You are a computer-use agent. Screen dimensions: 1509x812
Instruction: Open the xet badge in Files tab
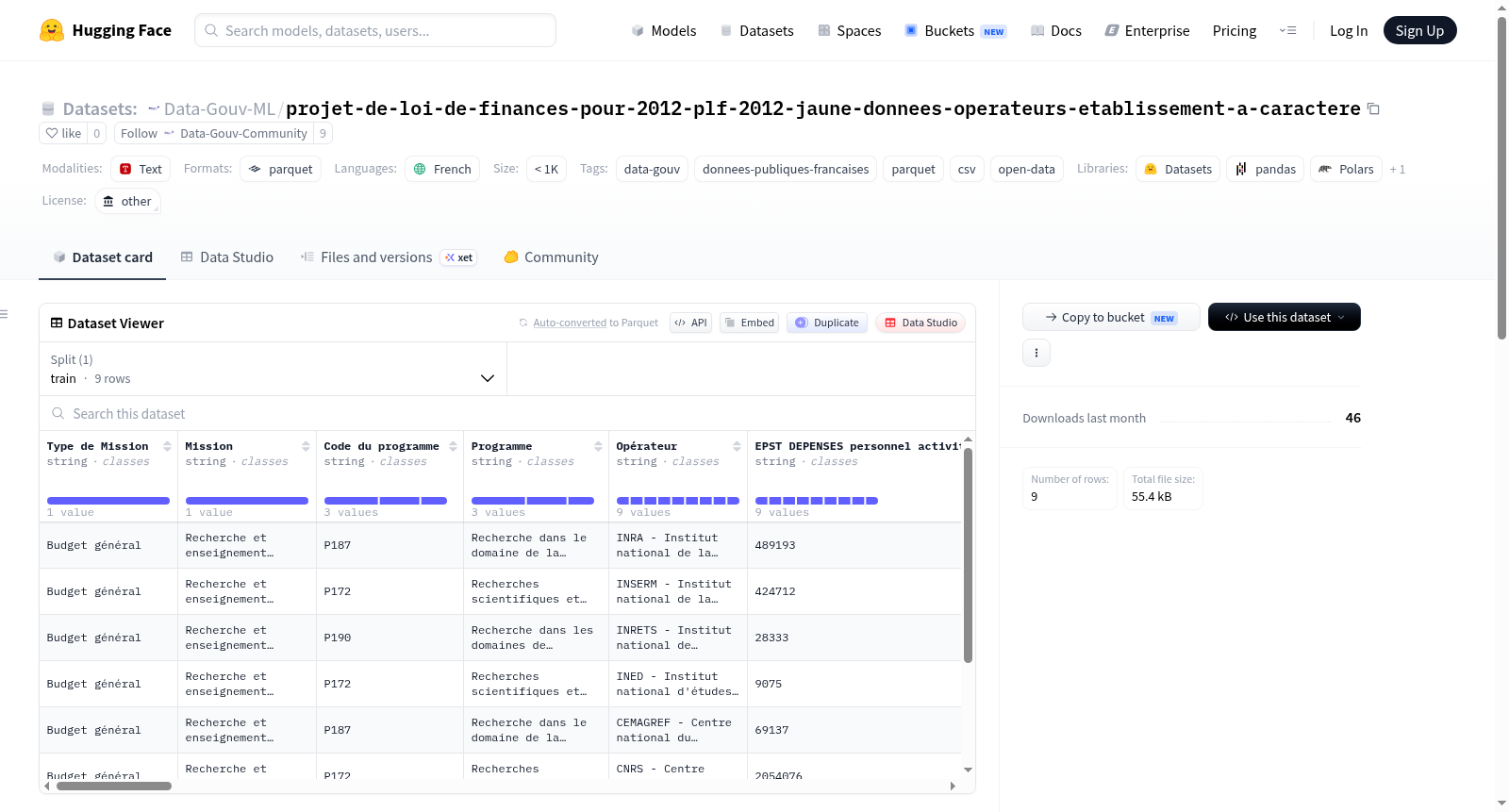(458, 257)
